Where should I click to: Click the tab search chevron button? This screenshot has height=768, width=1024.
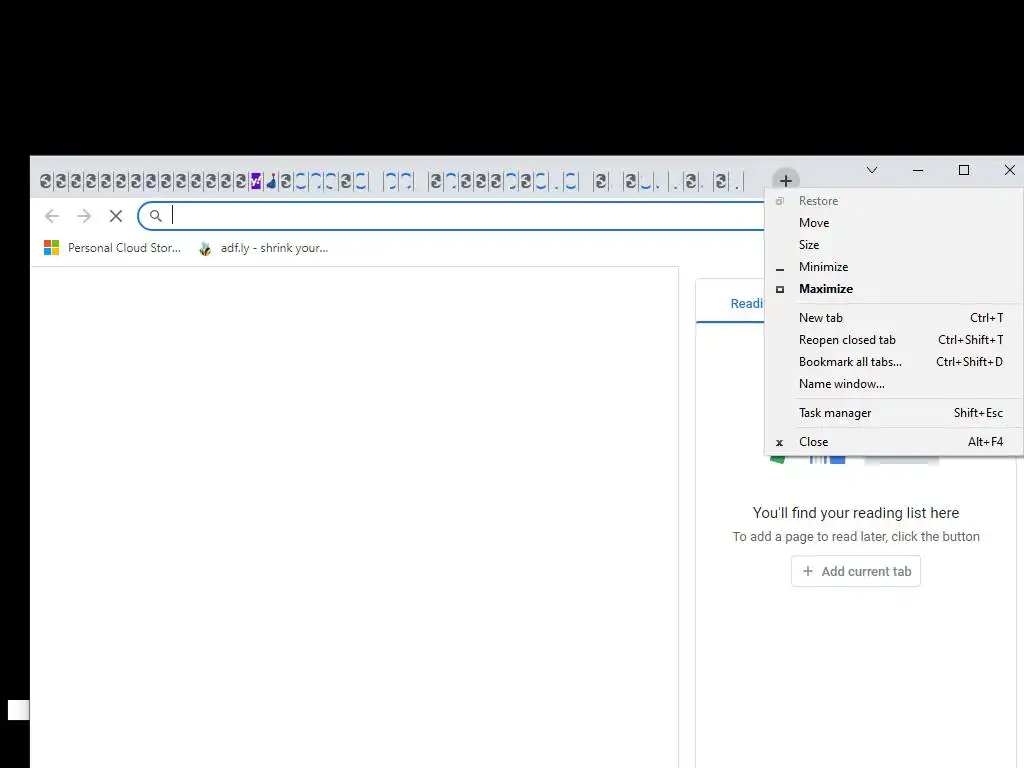pos(872,170)
